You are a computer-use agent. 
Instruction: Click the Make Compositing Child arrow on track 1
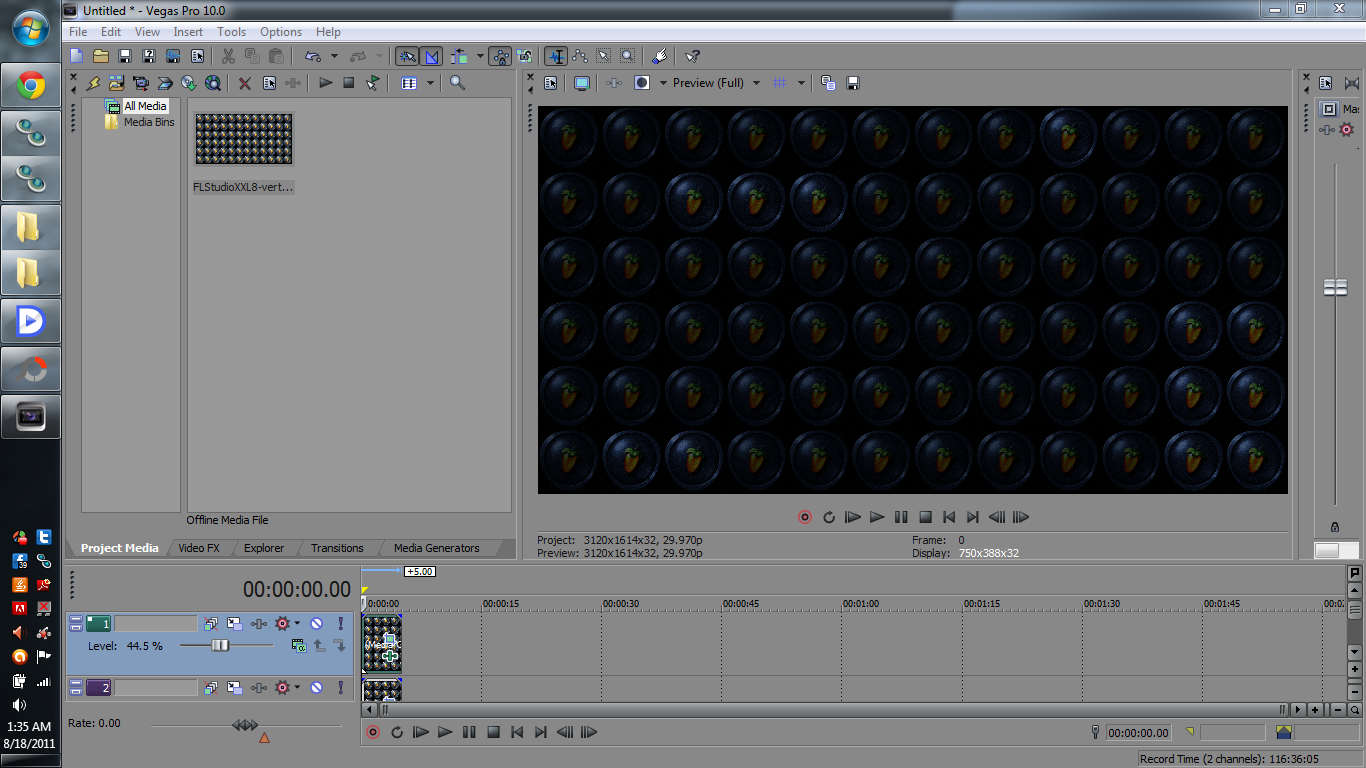(339, 646)
